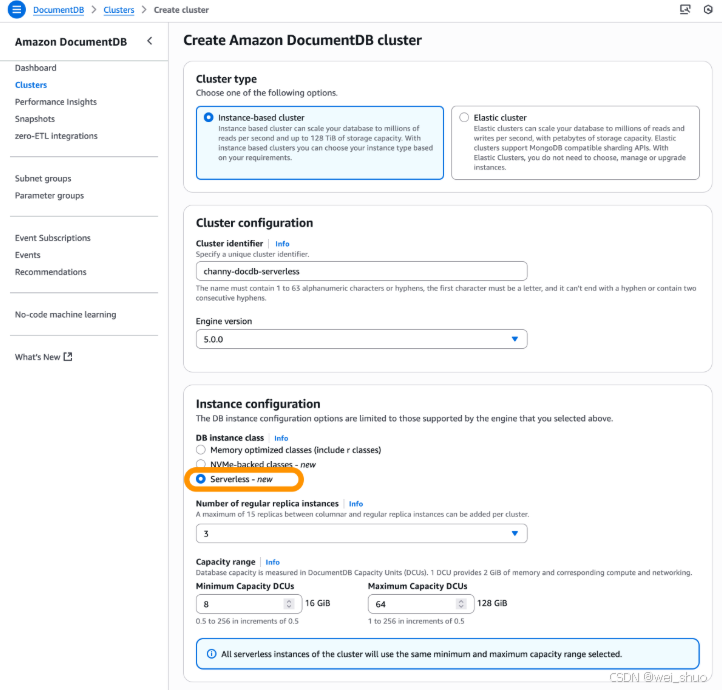Click the clock icon in top-right corner
Viewport: 722px width, 690px height.
[708, 10]
